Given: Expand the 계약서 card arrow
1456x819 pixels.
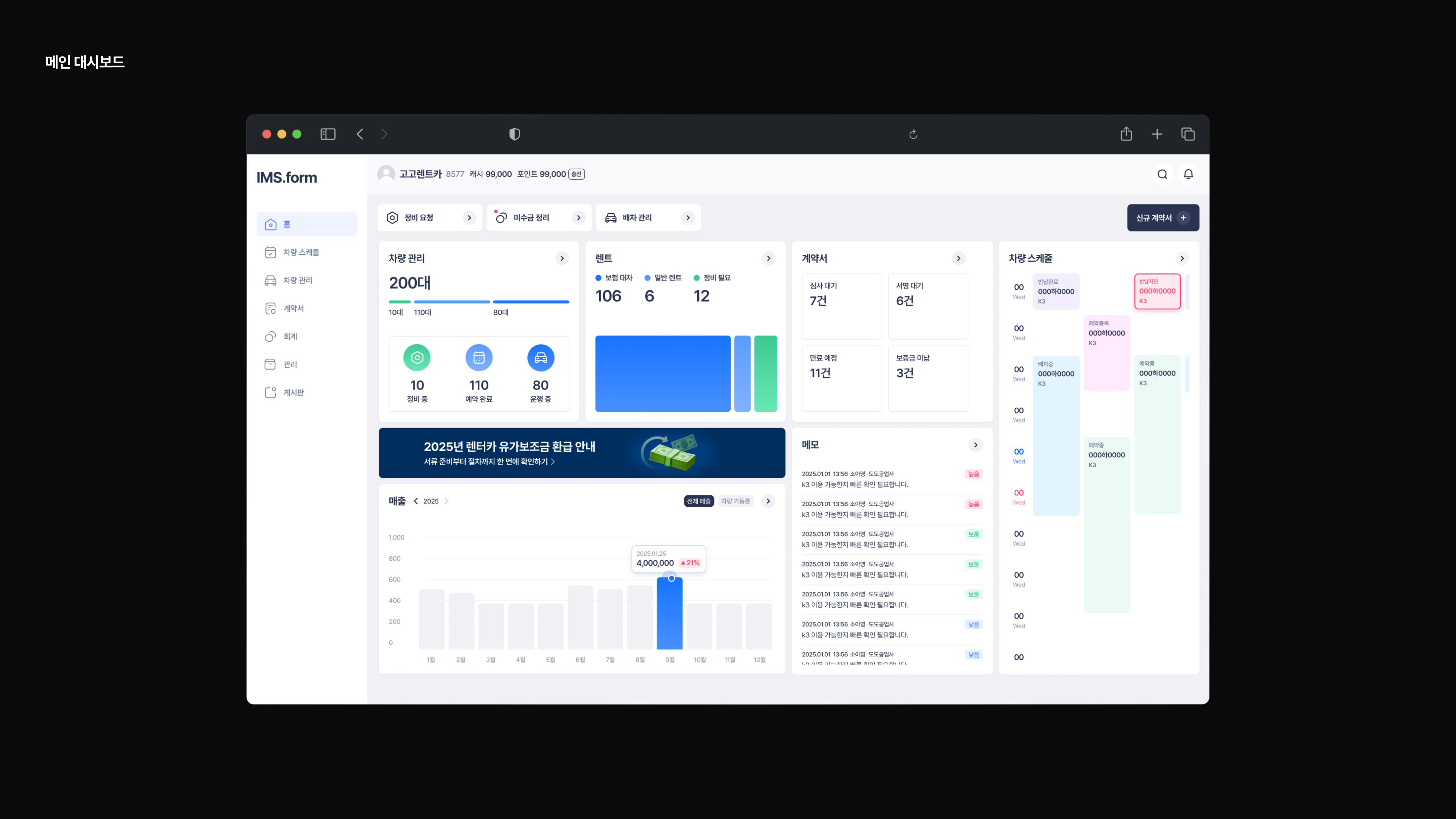Looking at the screenshot, I should 958,258.
